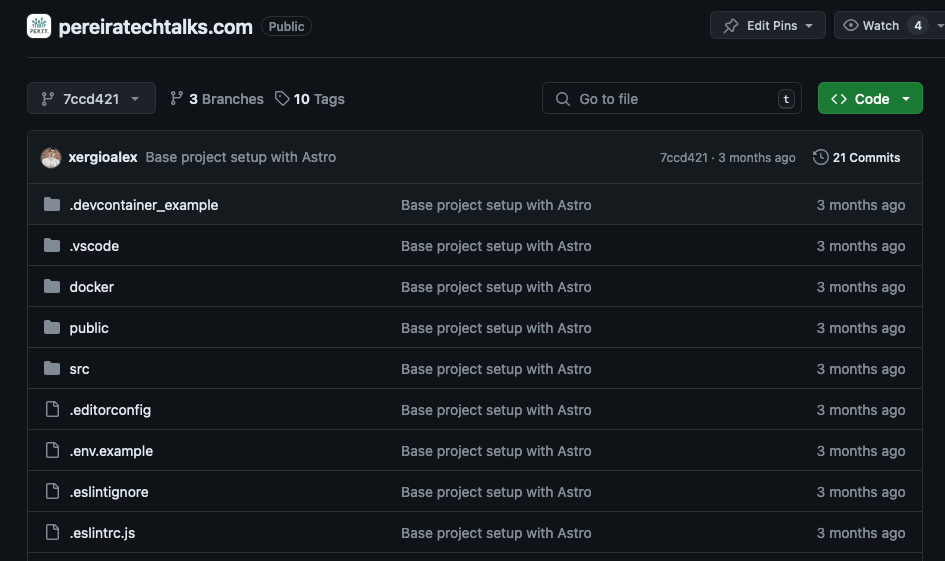Open latest commit message Base project setup with Astro
This screenshot has width=945, height=561.
[x=240, y=157]
